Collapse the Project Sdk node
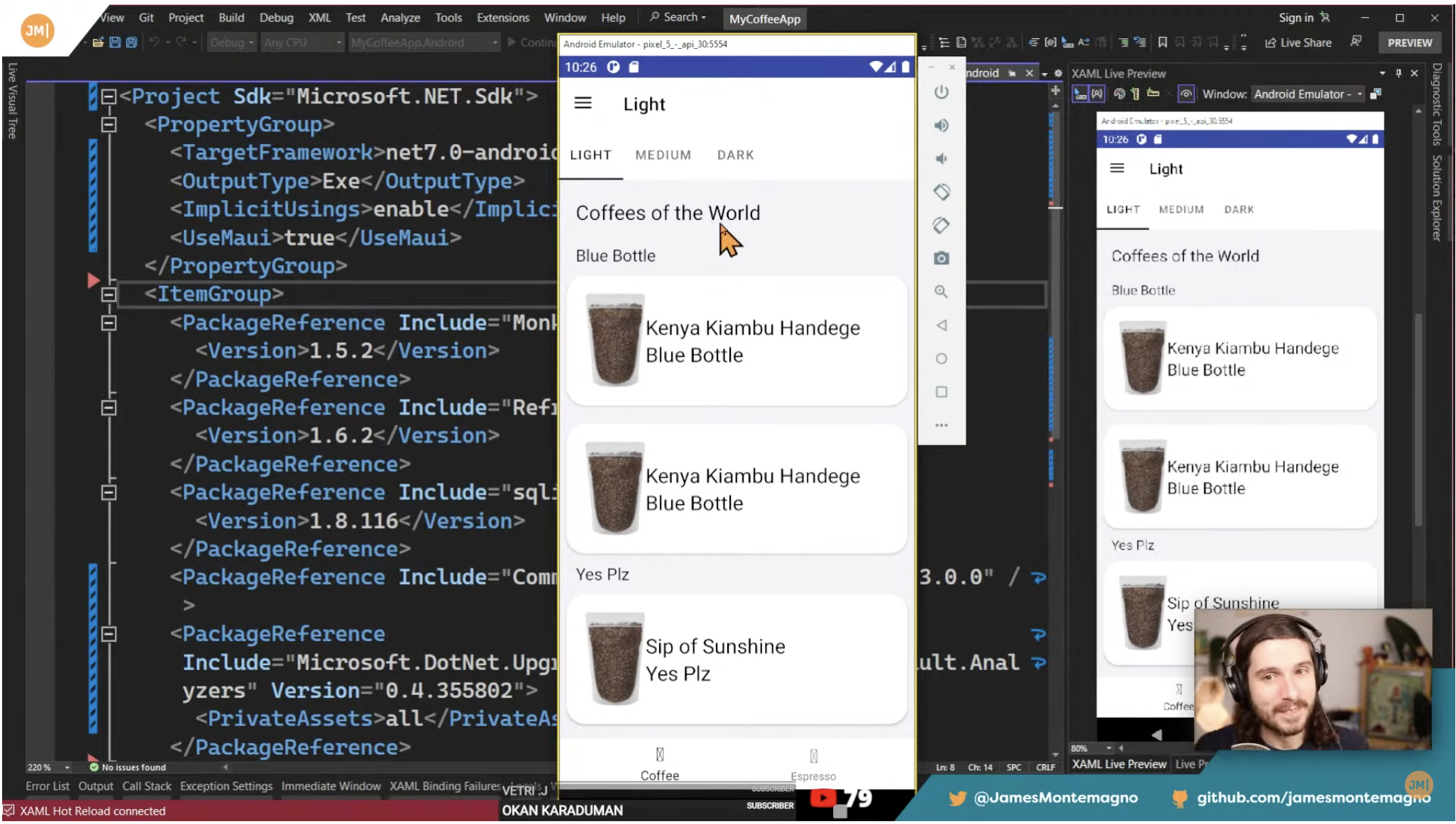 [x=109, y=96]
